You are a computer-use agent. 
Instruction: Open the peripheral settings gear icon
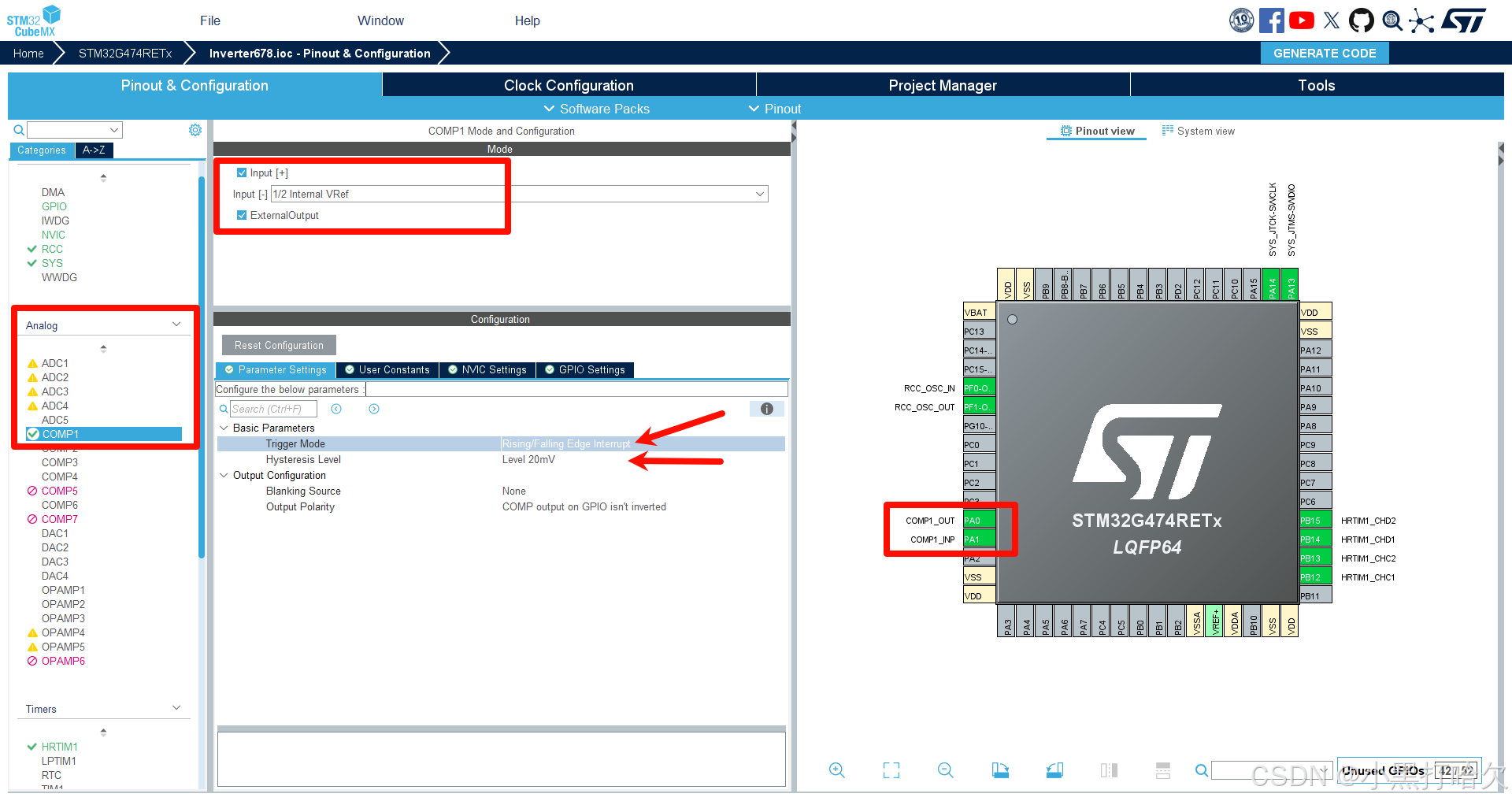195,130
